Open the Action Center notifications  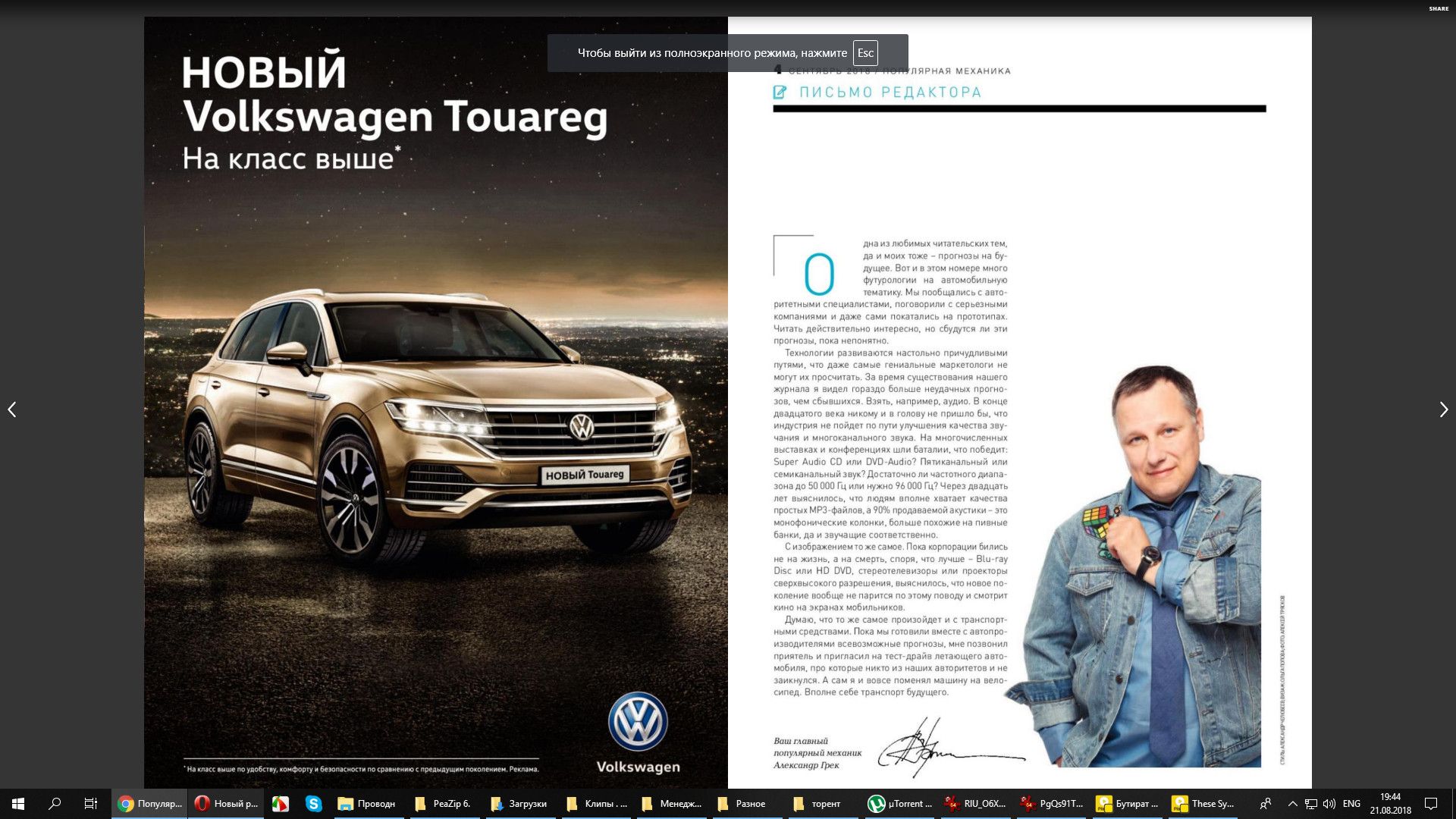(1431, 804)
